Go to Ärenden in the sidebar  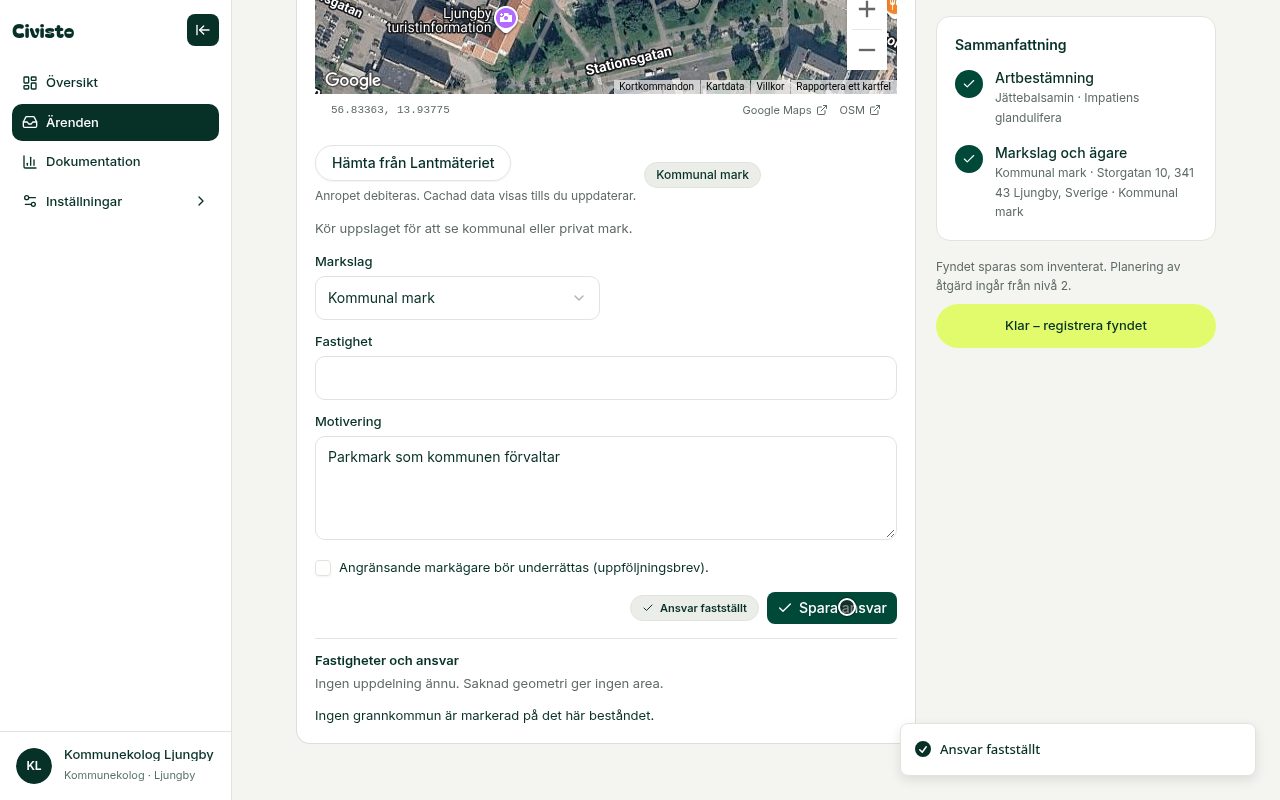(115, 122)
